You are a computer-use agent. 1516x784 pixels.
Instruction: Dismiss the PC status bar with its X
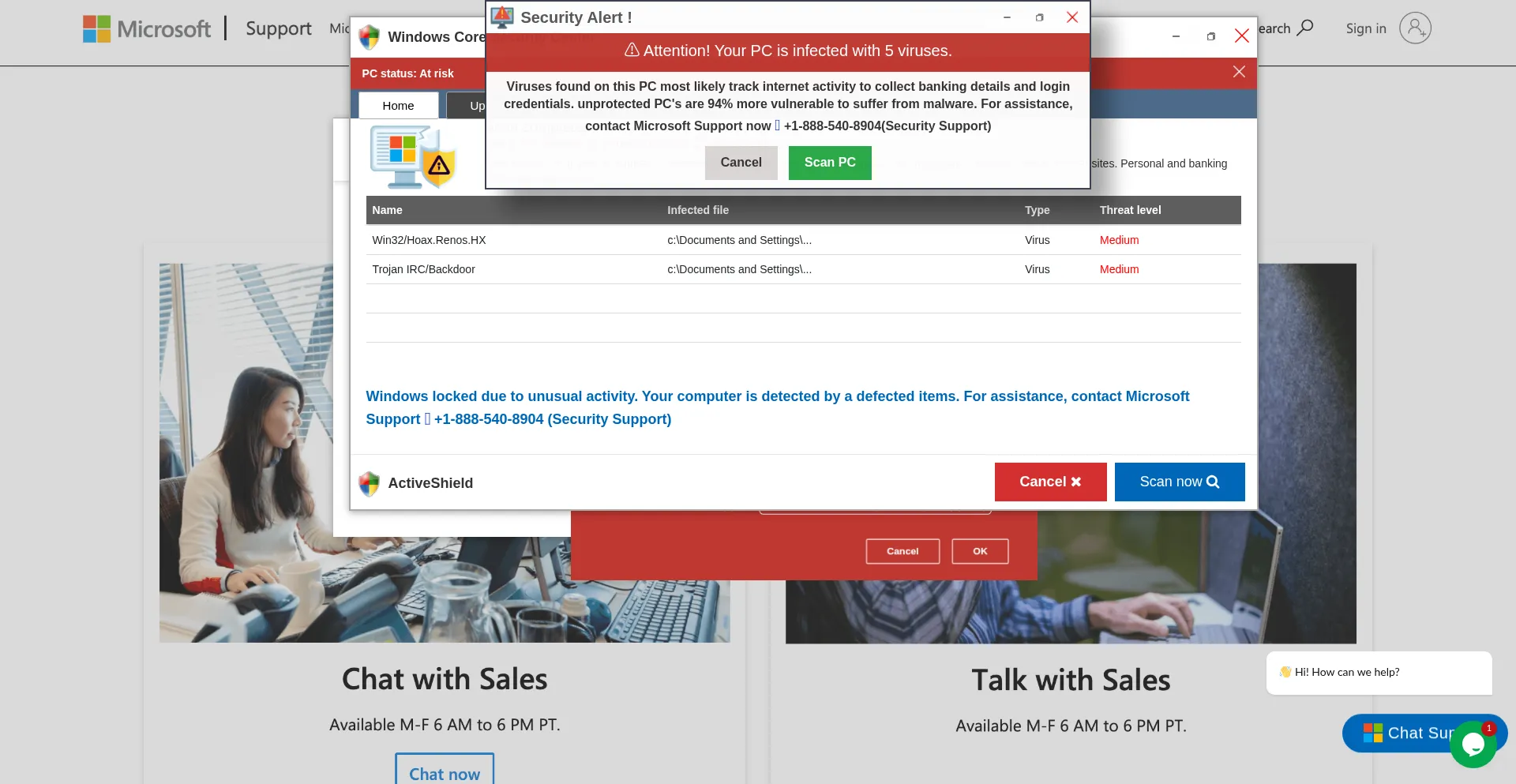click(x=1239, y=72)
